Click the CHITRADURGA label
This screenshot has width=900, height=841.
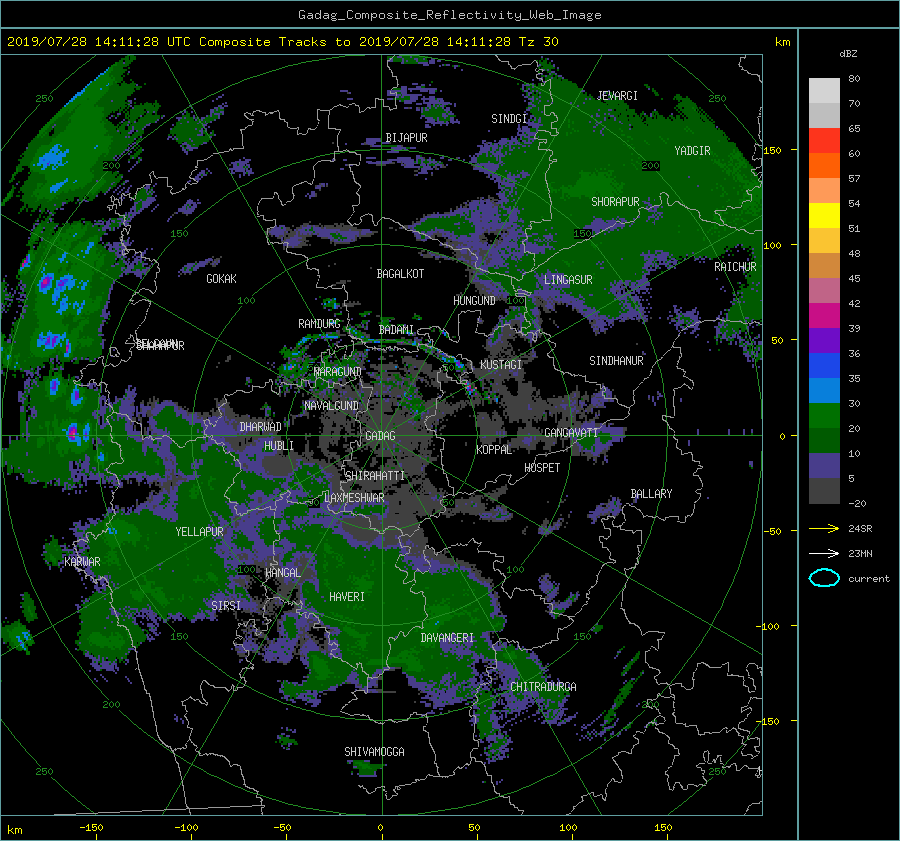coord(543,687)
